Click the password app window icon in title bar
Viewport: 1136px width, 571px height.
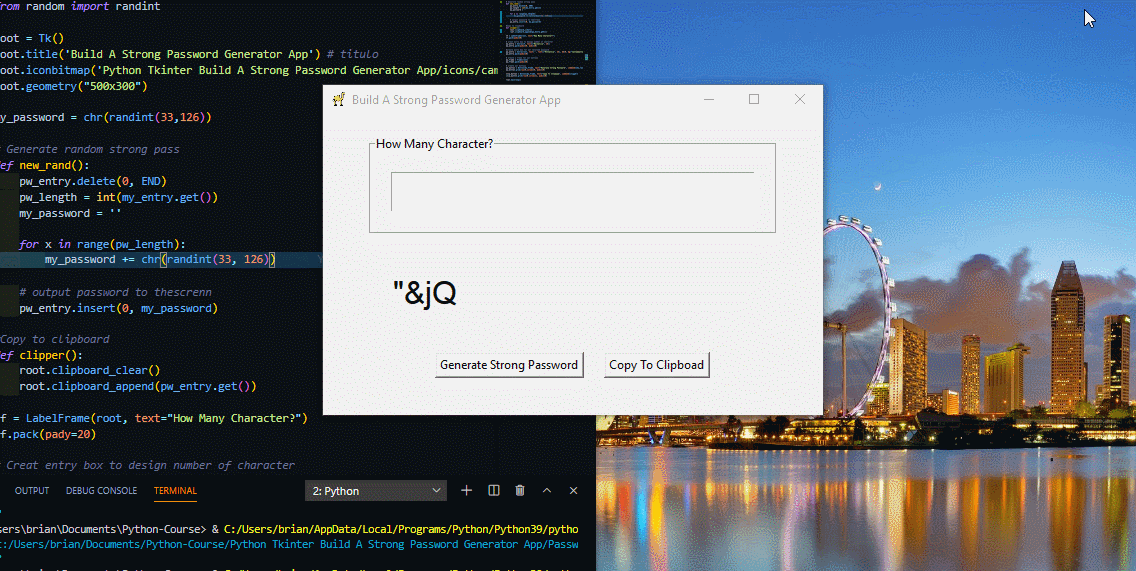338,100
